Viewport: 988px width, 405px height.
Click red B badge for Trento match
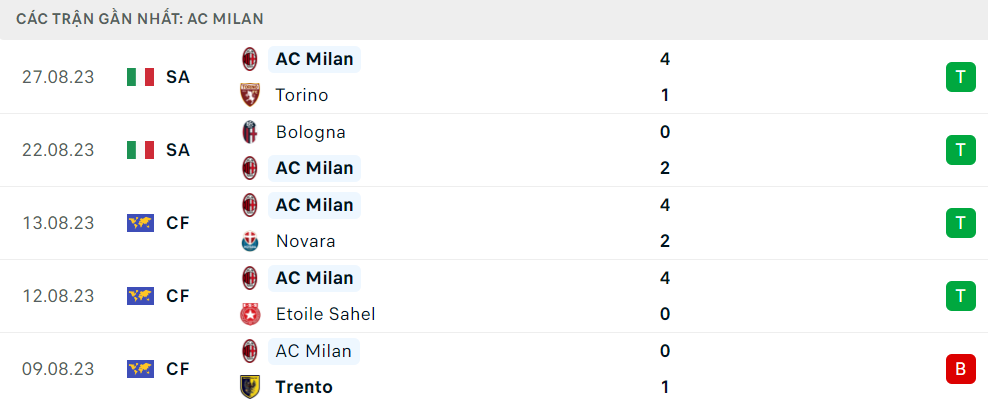(960, 369)
